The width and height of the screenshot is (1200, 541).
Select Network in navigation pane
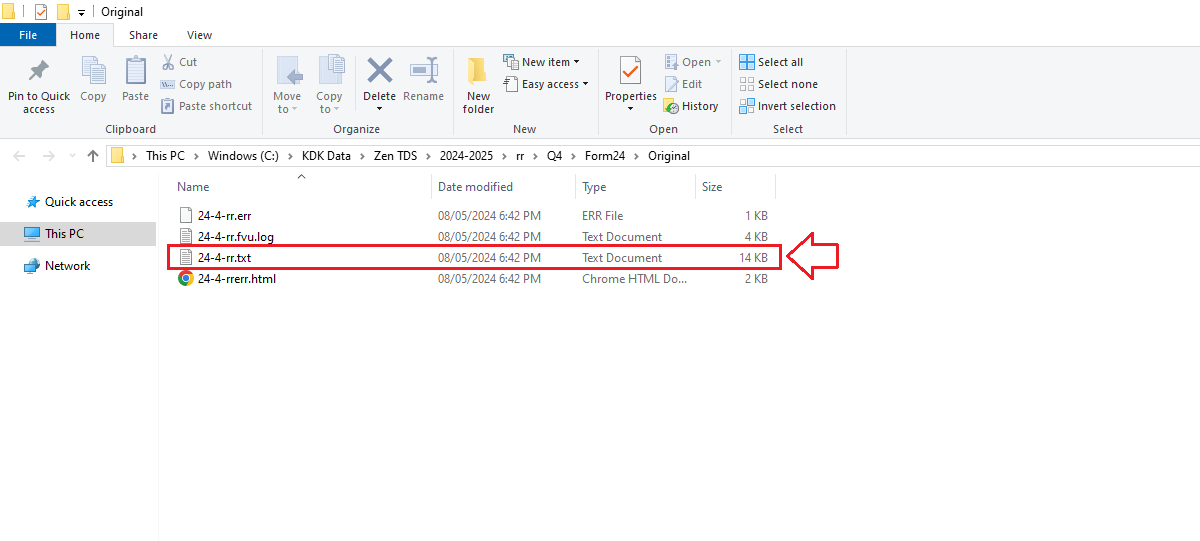[x=57, y=266]
